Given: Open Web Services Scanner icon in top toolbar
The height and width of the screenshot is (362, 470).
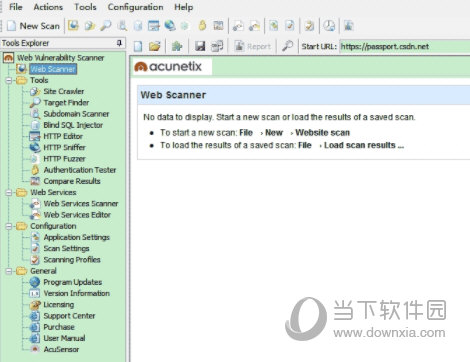Looking at the screenshot, I should click(x=238, y=26).
